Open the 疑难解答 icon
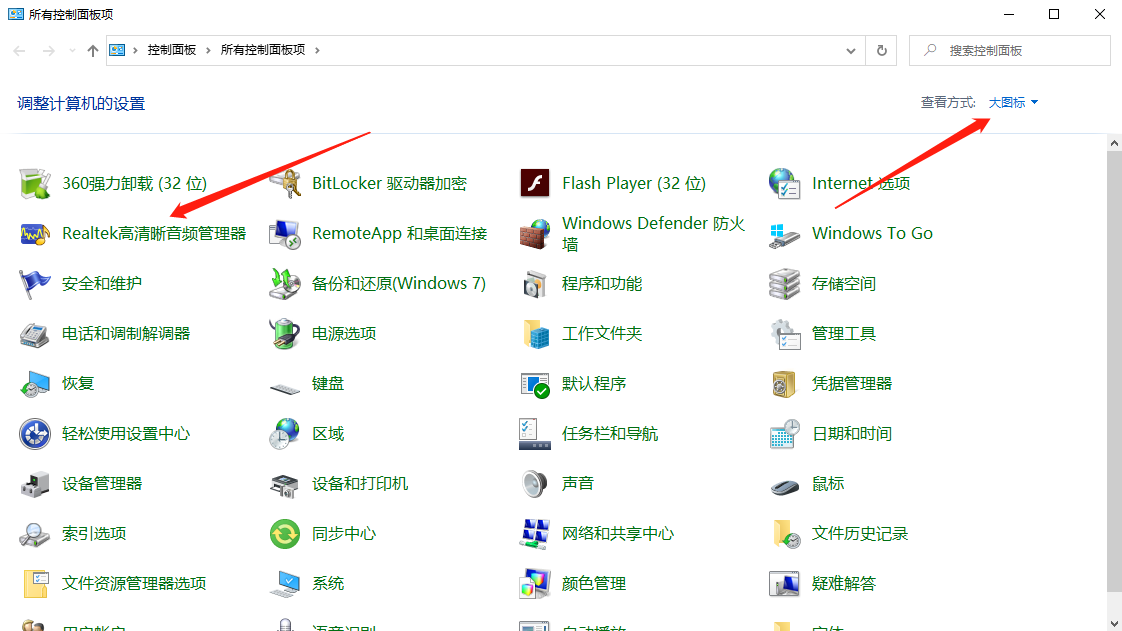Screen dimensions: 1122x631 pyautogui.click(x=784, y=584)
